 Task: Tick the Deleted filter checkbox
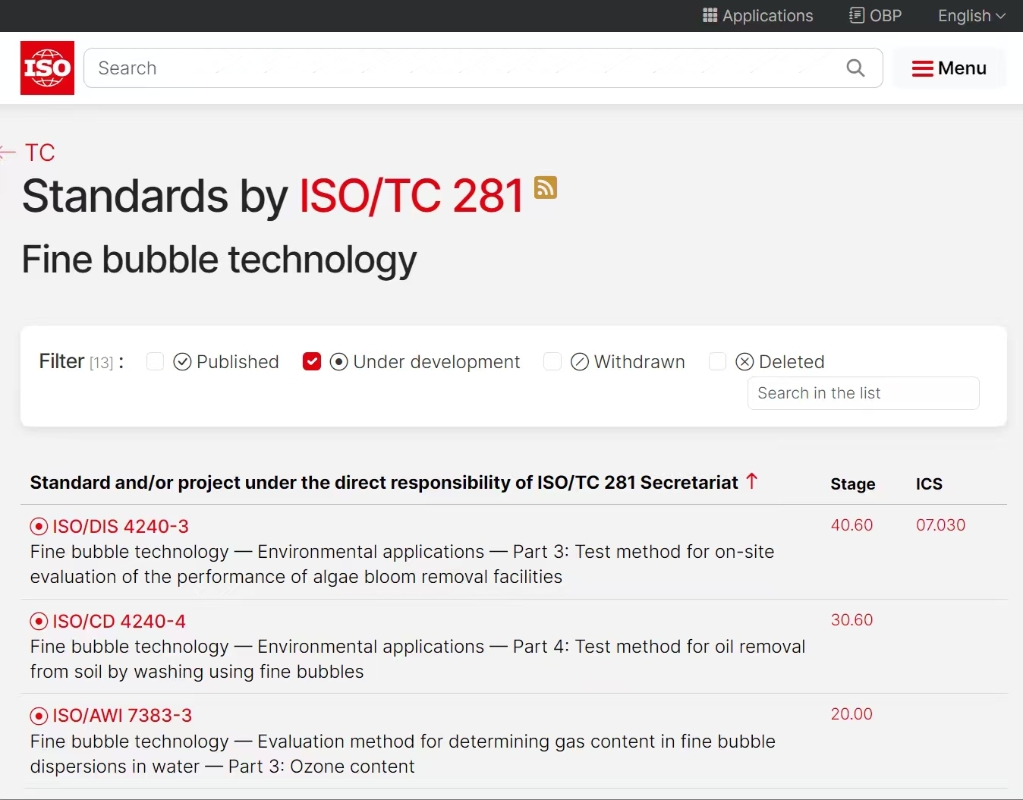pyautogui.click(x=717, y=362)
